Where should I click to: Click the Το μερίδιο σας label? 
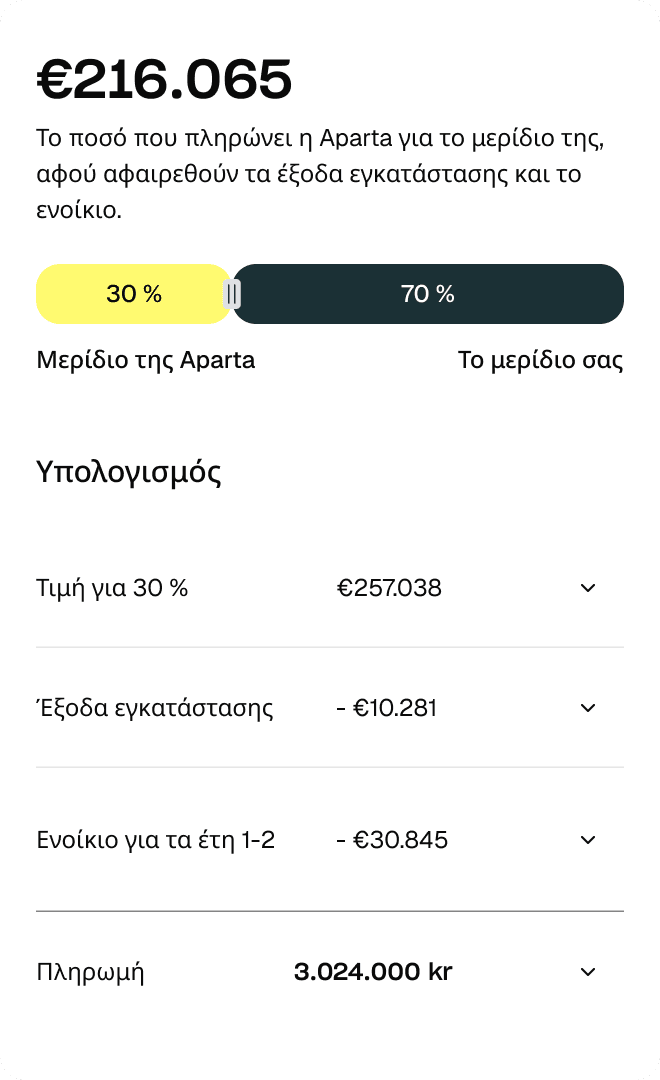[540, 360]
